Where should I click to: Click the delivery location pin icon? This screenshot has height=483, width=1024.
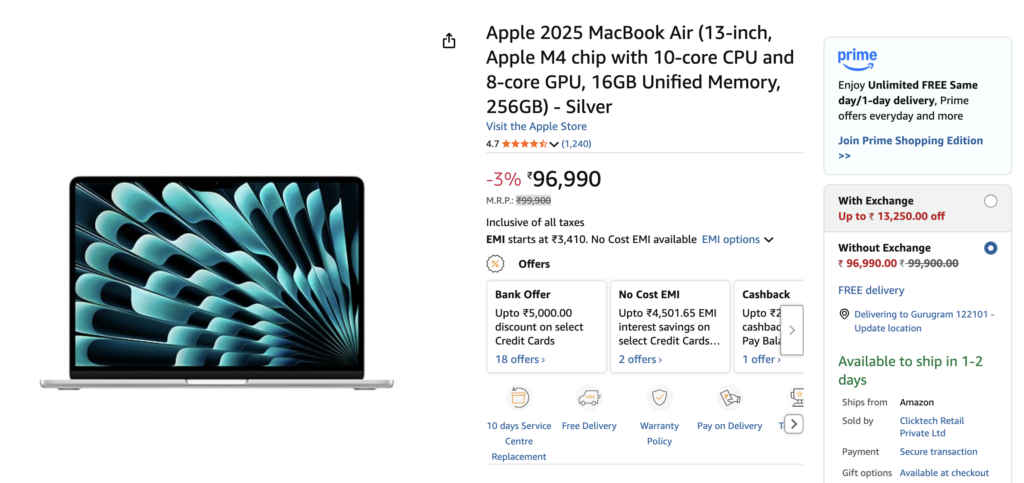845,314
